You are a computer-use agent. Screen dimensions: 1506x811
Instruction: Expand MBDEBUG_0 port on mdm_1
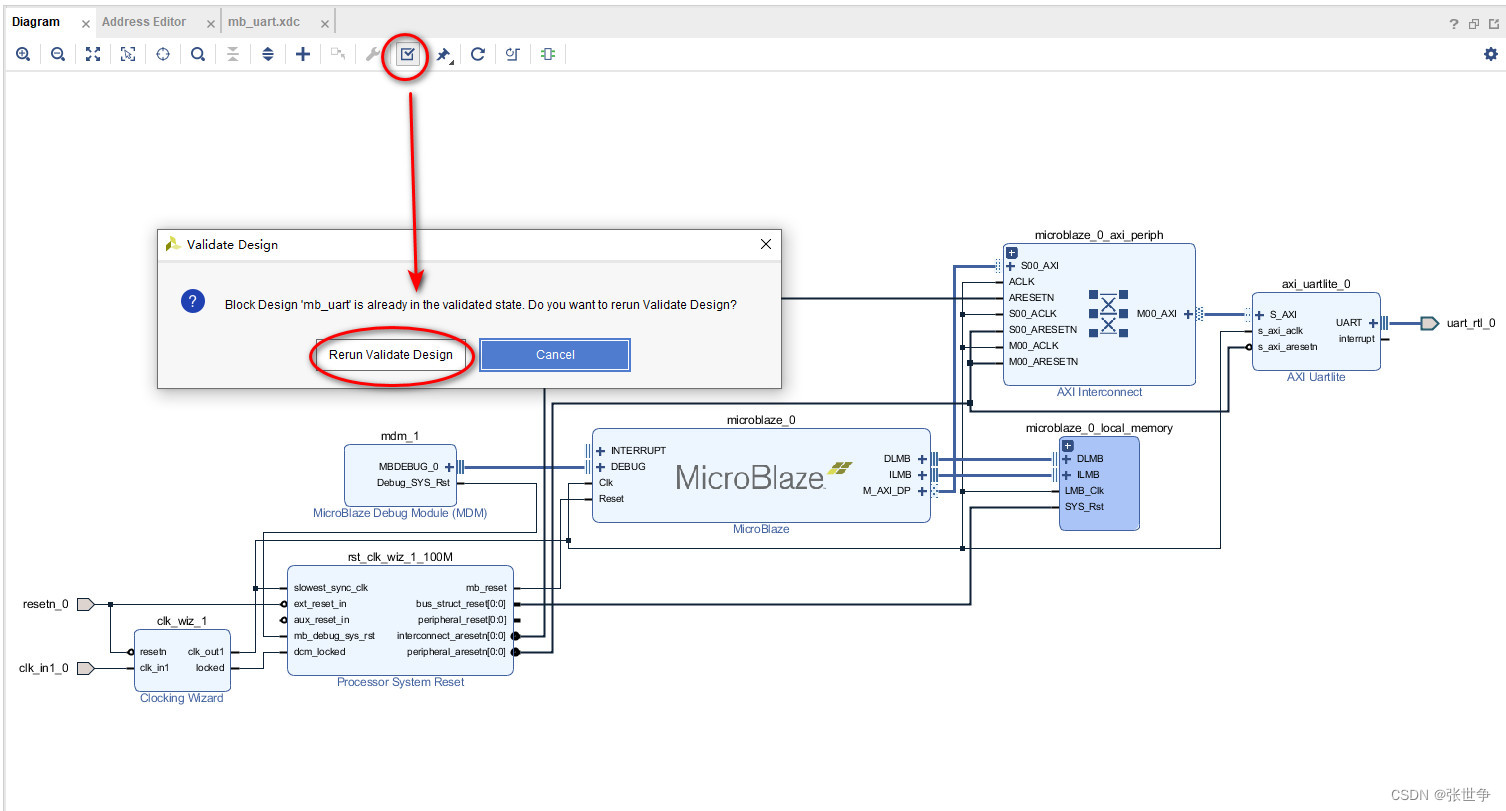tap(449, 467)
